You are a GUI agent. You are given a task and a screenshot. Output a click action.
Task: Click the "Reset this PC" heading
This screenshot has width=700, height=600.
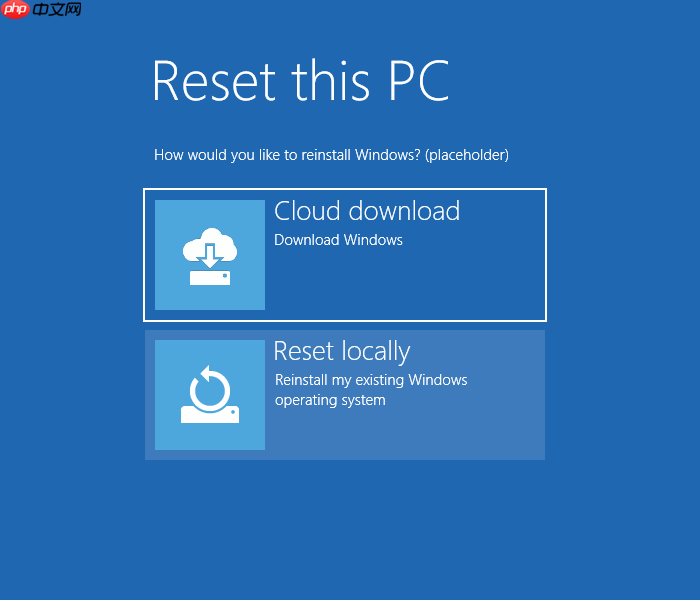pos(300,81)
